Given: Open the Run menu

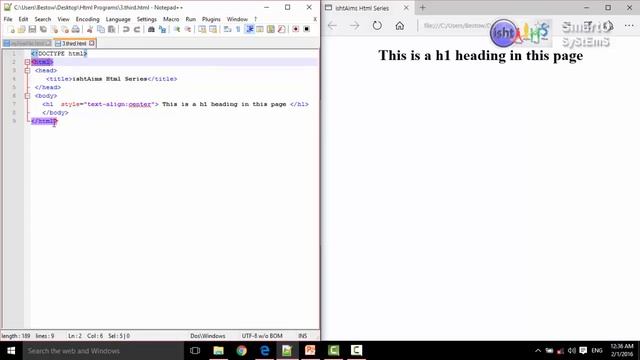Looking at the screenshot, I should point(191,19).
